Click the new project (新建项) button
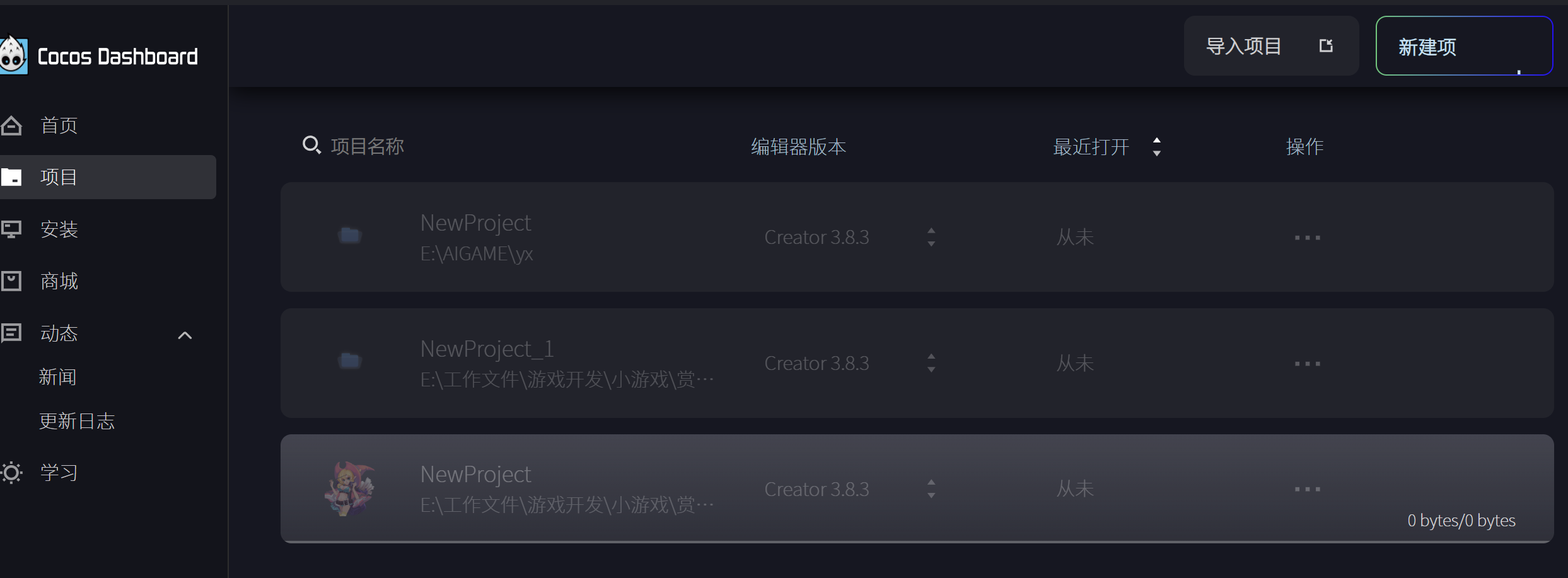The width and height of the screenshot is (1568, 578). 1463,46
